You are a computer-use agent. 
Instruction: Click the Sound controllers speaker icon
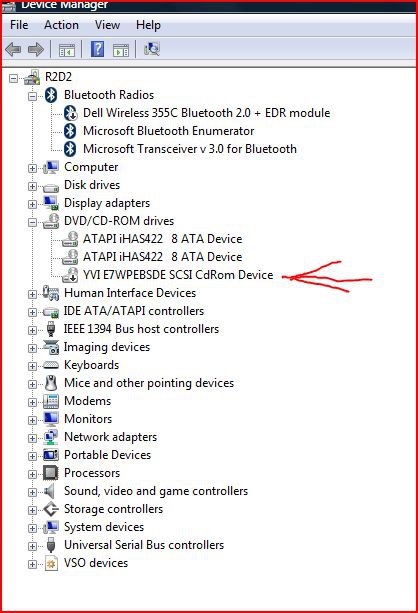[50, 491]
